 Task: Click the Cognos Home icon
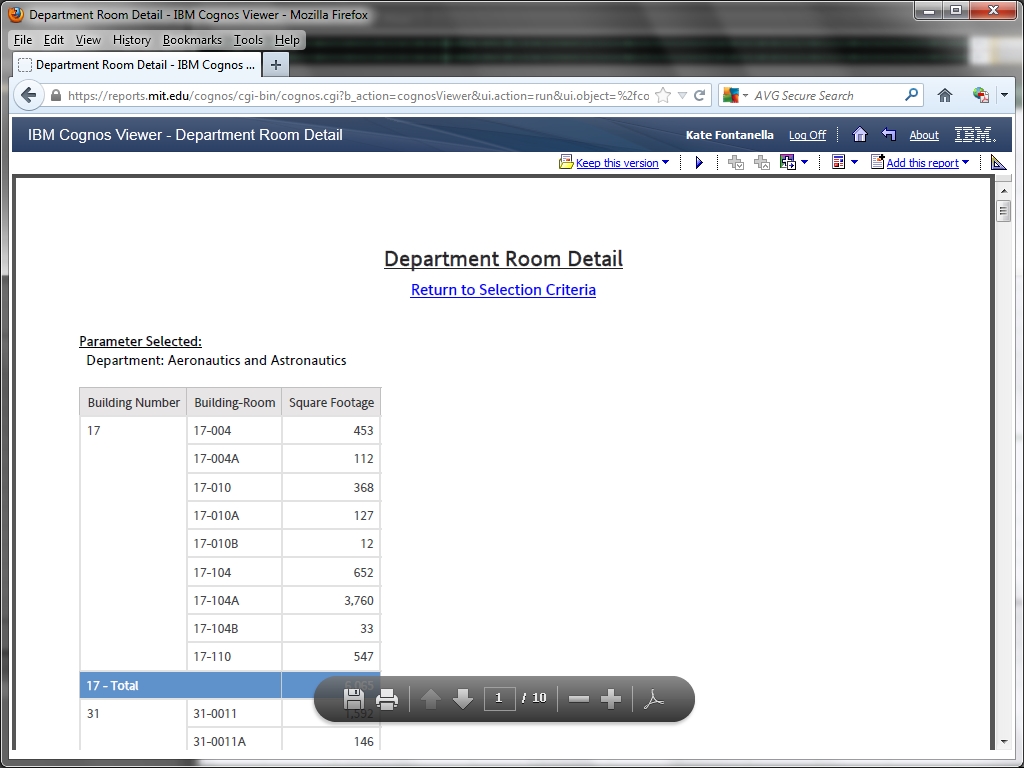point(859,135)
